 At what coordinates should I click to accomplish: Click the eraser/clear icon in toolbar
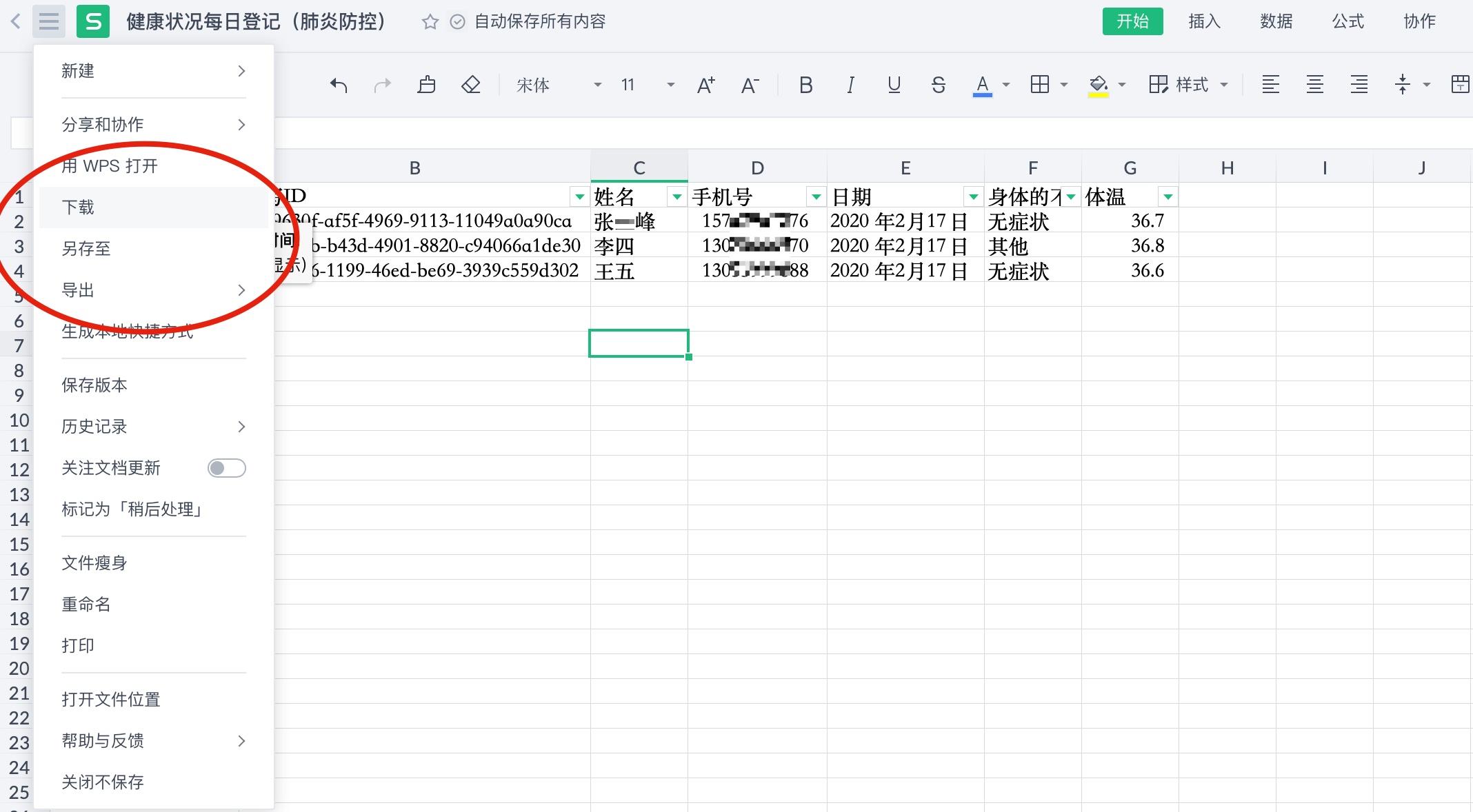point(468,83)
